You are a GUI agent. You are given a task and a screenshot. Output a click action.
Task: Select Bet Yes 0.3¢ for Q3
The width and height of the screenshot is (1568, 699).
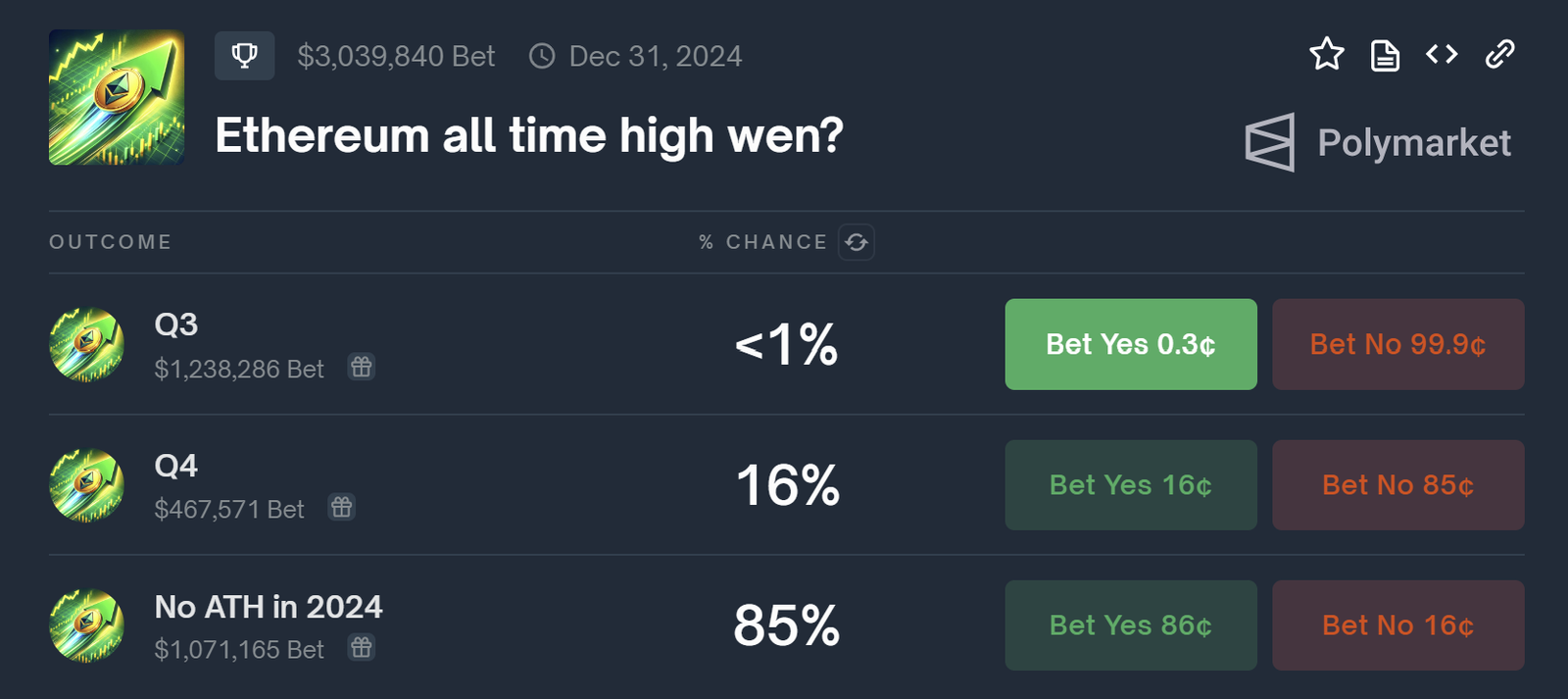[x=1130, y=344]
